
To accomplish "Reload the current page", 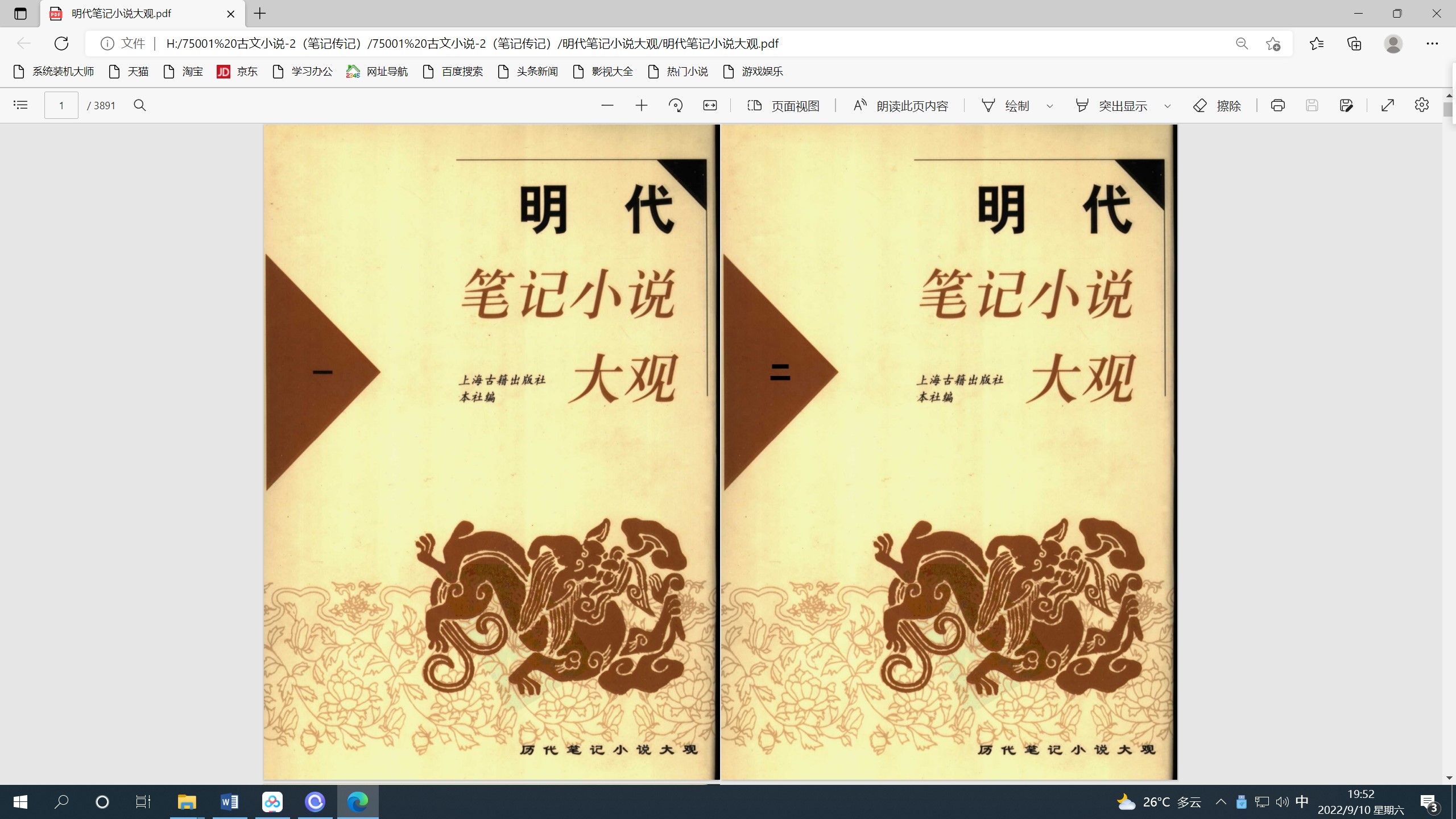I will click(x=61, y=43).
